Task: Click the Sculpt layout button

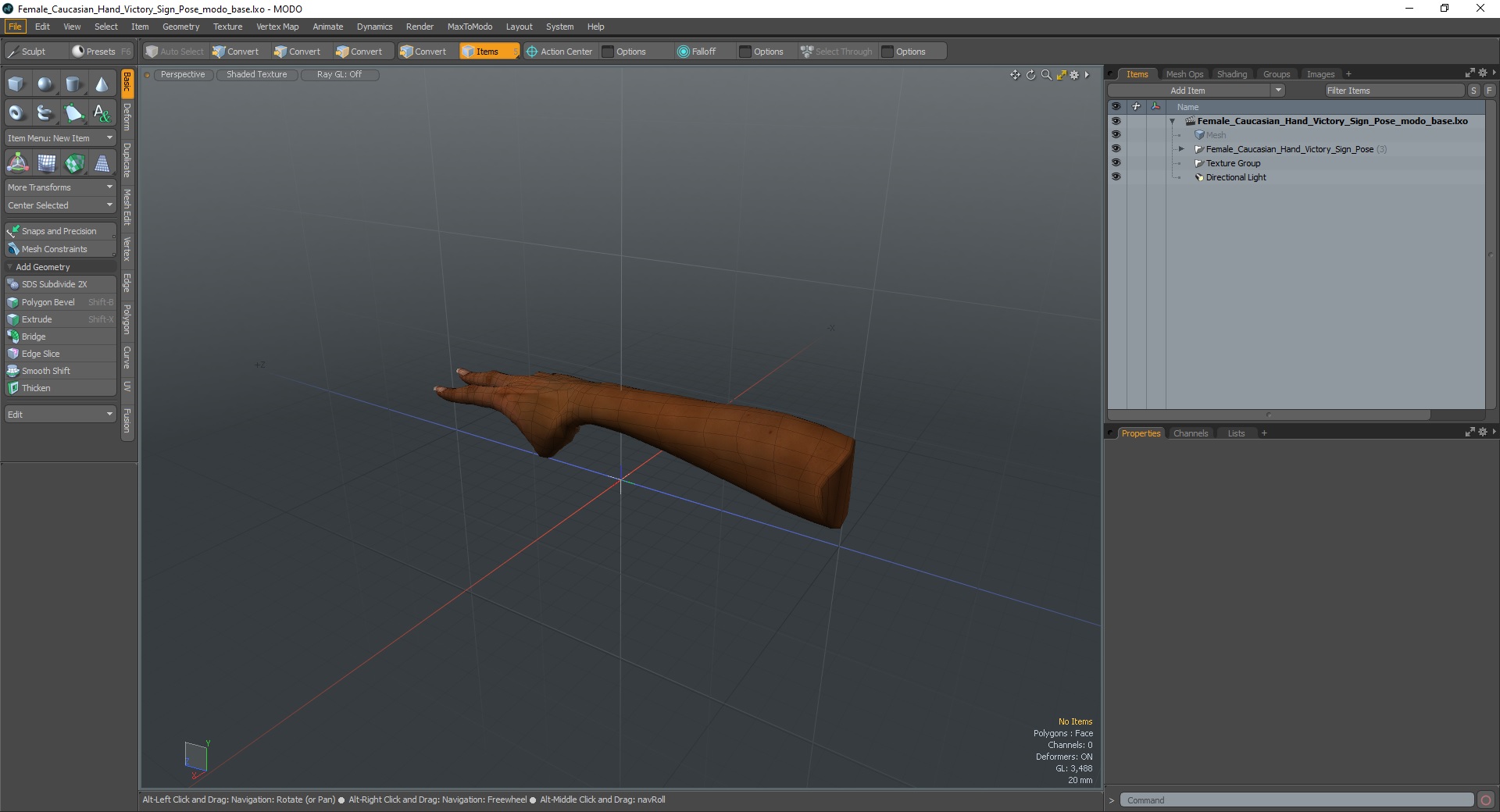Action: (x=34, y=52)
